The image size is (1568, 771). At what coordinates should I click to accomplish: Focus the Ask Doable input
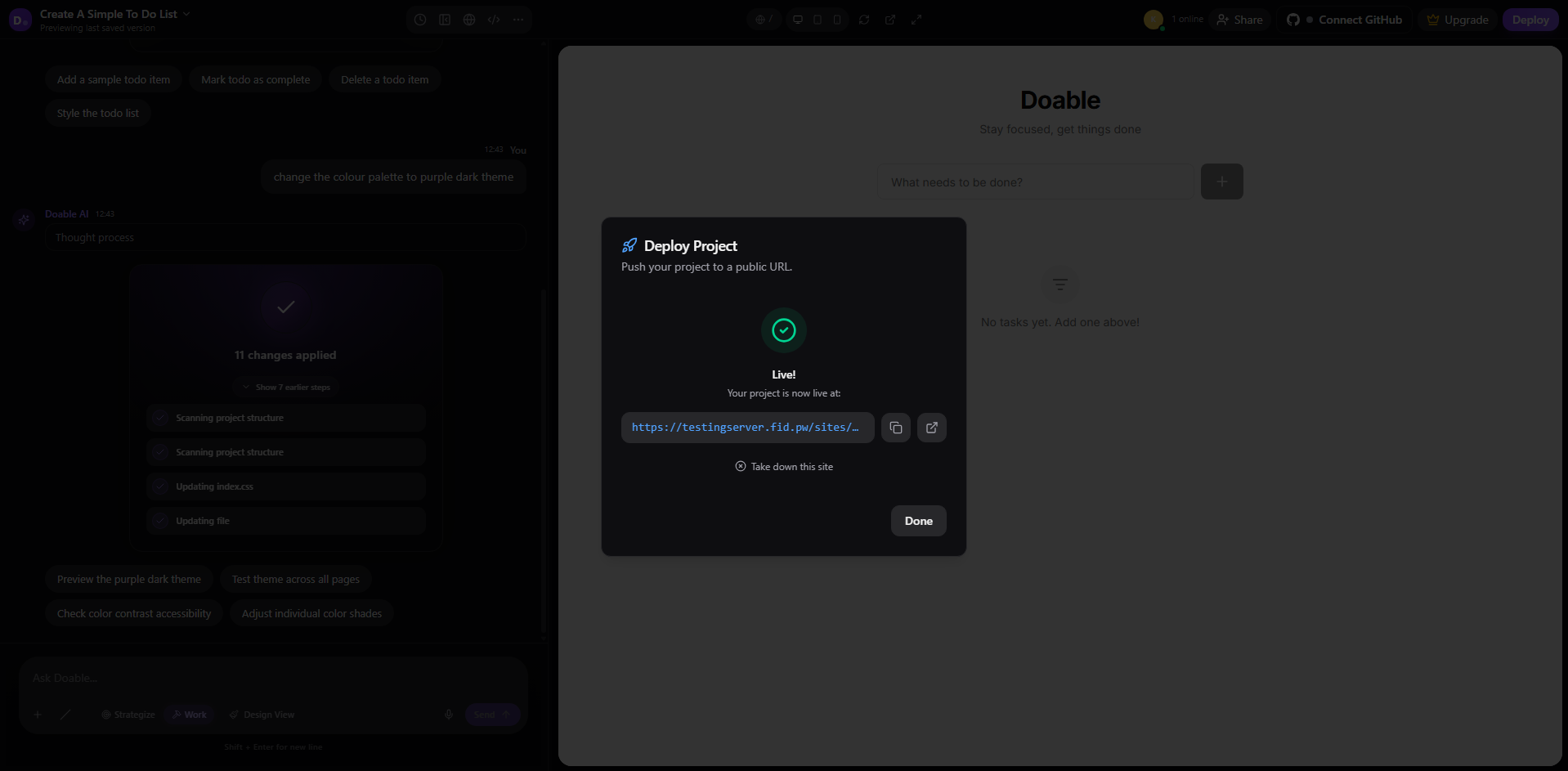pyautogui.click(x=273, y=678)
